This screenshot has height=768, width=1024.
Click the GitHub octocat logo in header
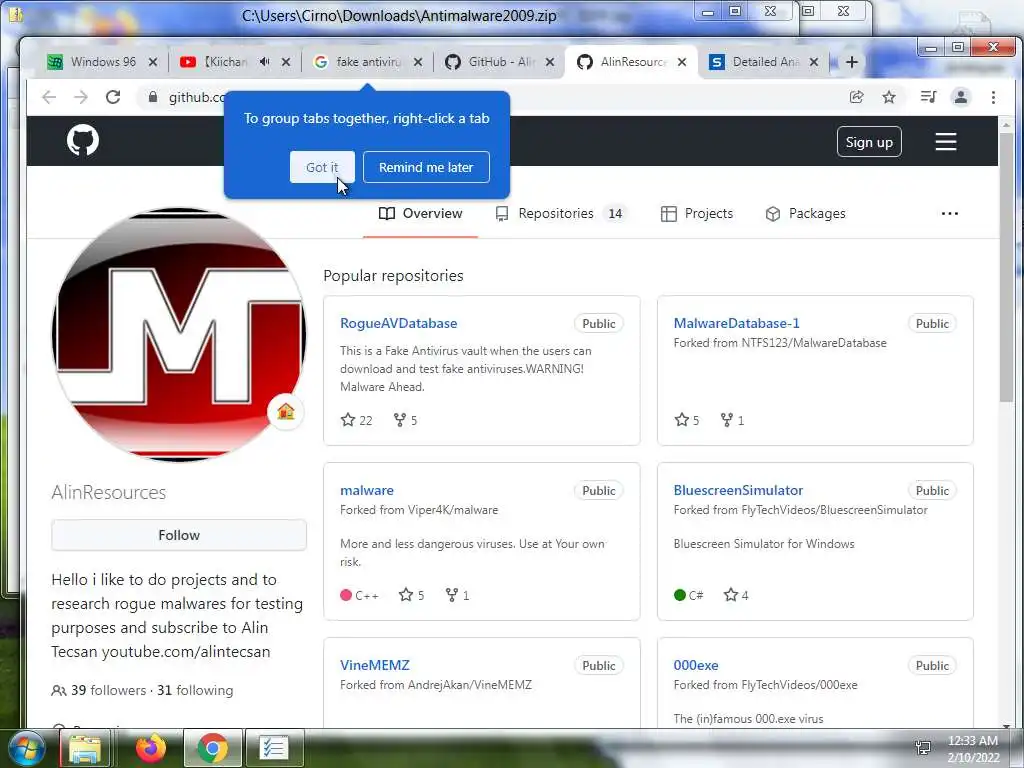click(x=83, y=140)
